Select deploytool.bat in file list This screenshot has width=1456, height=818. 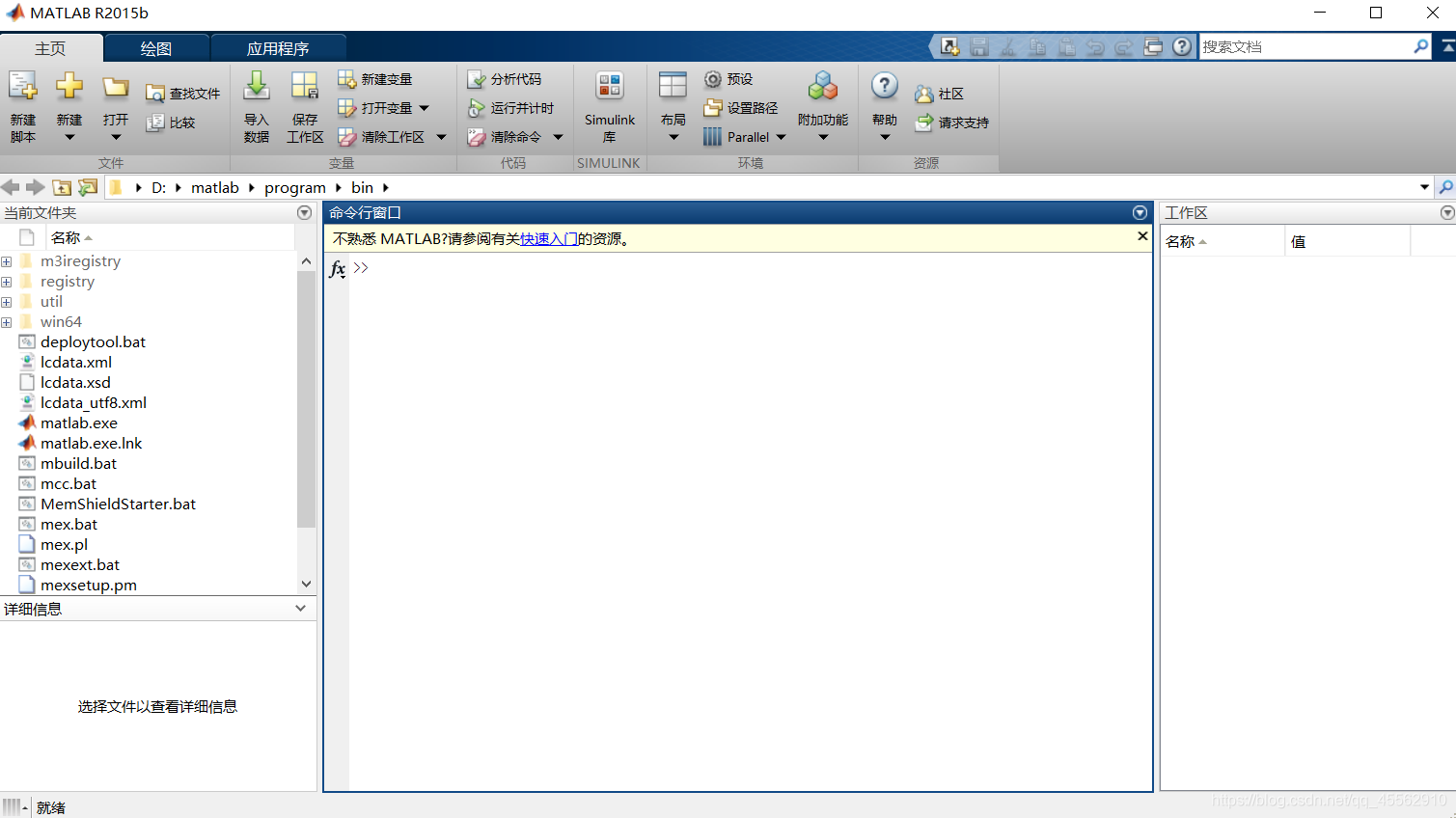93,341
